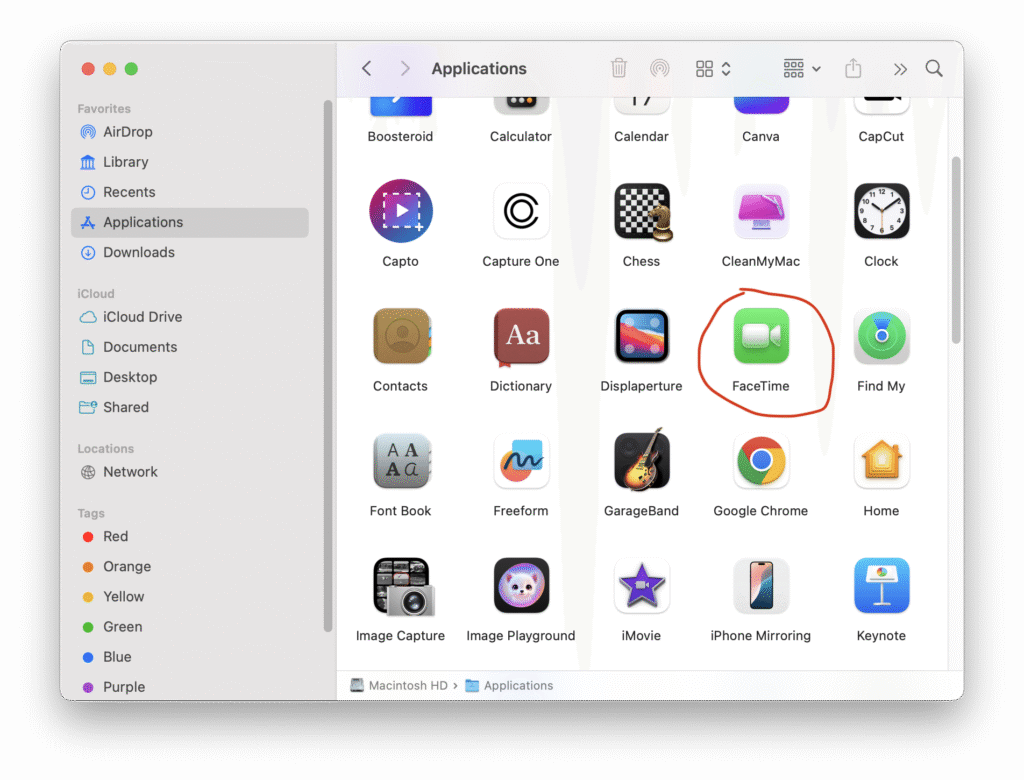The image size is (1024, 780).
Task: Open iCloud Drive in the sidebar
Action: [x=189, y=317]
